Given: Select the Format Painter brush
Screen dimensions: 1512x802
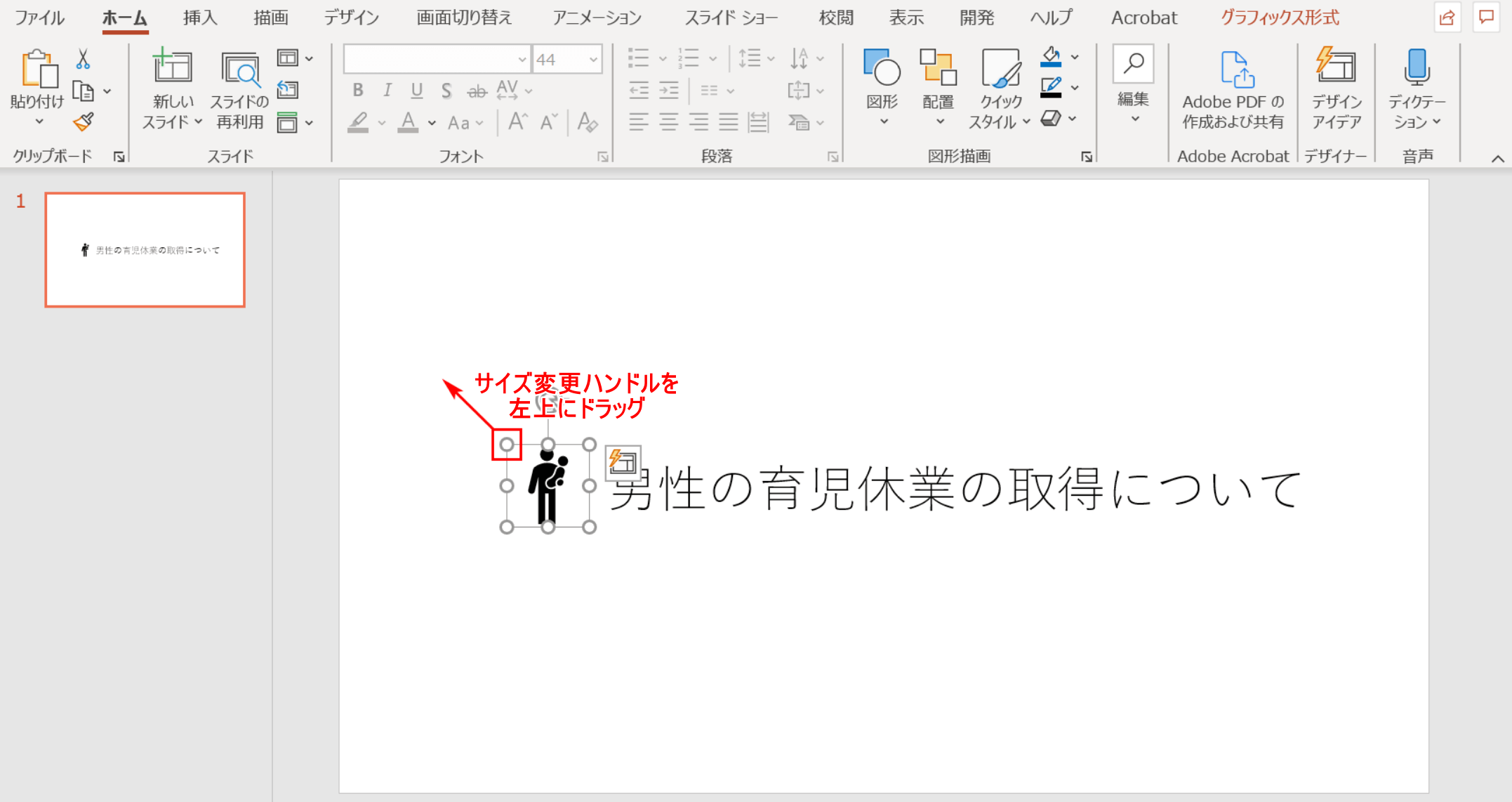Looking at the screenshot, I should click(84, 122).
